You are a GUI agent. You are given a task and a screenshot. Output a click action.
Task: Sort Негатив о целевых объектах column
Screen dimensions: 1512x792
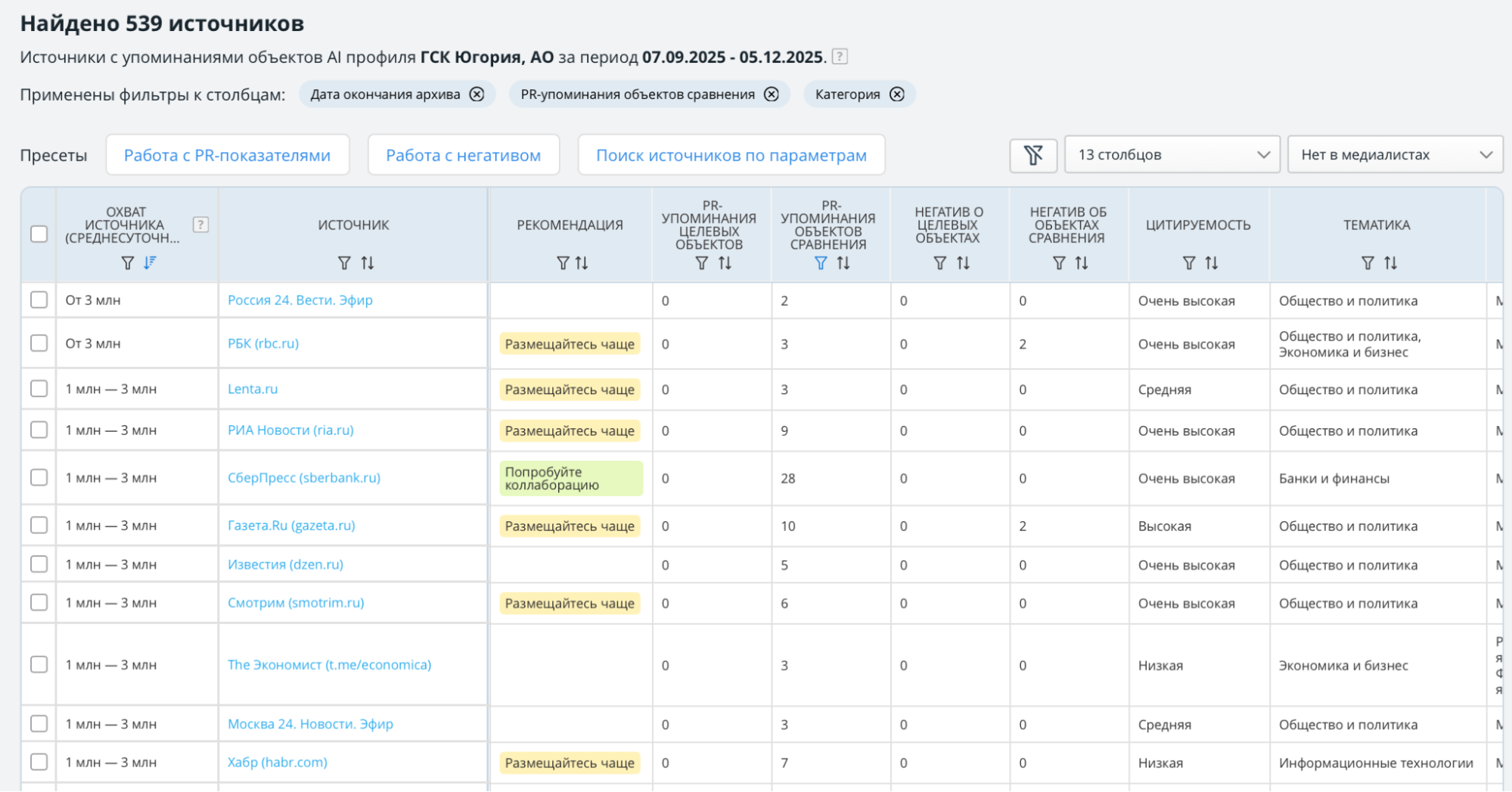coord(963,263)
